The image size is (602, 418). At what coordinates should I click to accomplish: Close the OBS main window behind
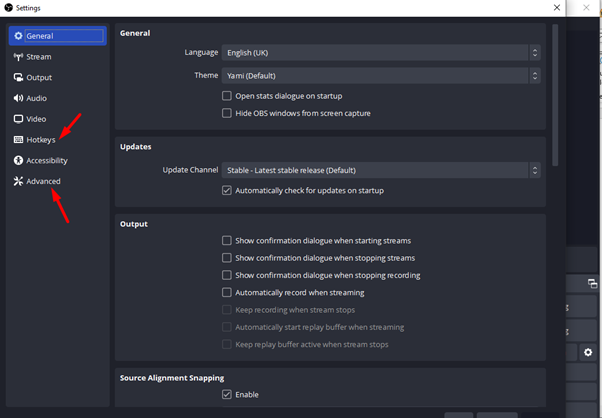click(586, 8)
